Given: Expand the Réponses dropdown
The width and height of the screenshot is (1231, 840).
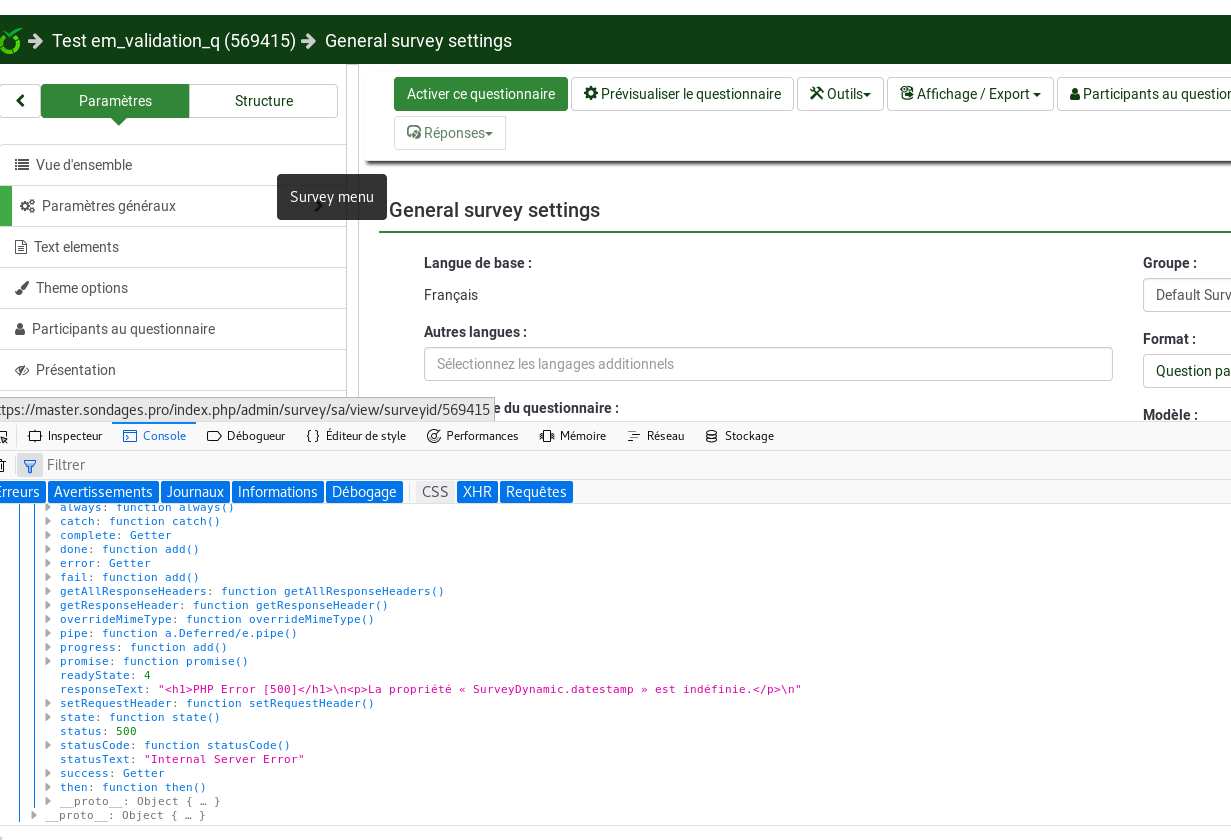Looking at the screenshot, I should click(450, 133).
